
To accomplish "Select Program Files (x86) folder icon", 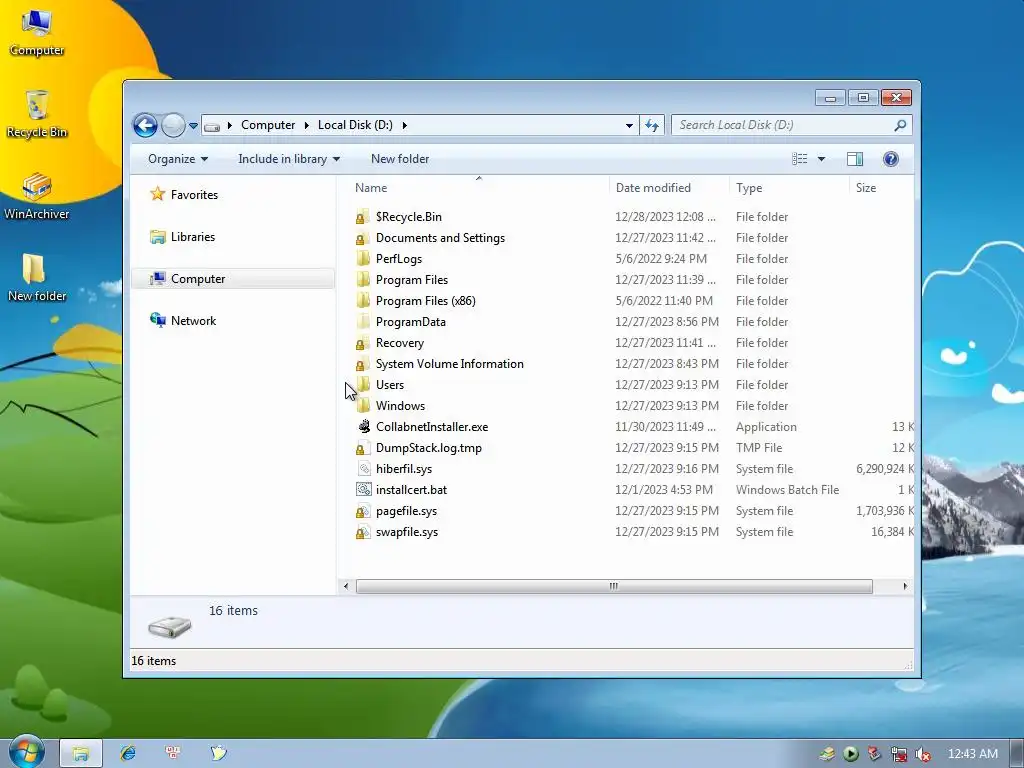I will 362,300.
